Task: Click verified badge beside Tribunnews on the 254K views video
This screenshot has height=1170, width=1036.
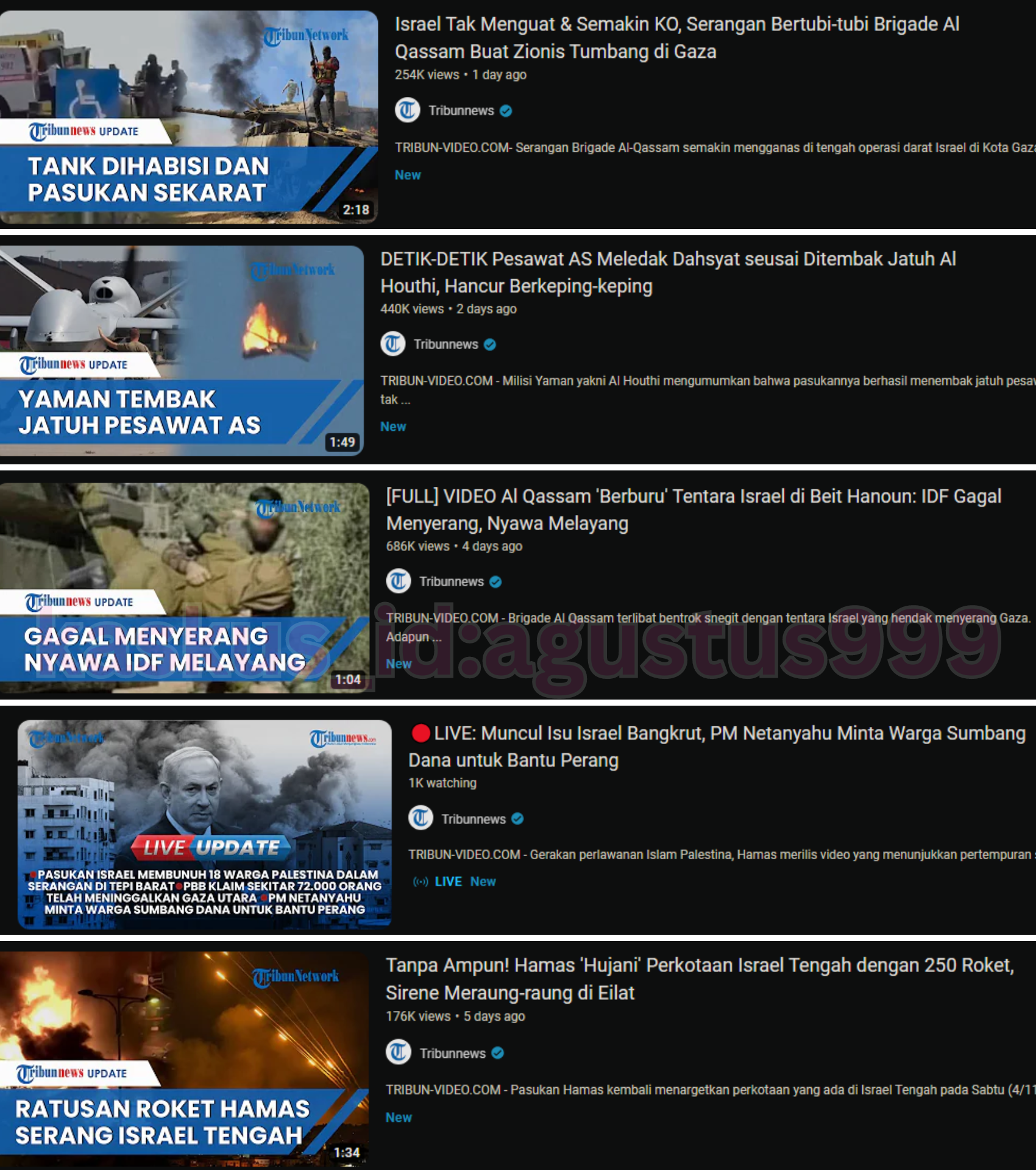Action: coord(506,111)
